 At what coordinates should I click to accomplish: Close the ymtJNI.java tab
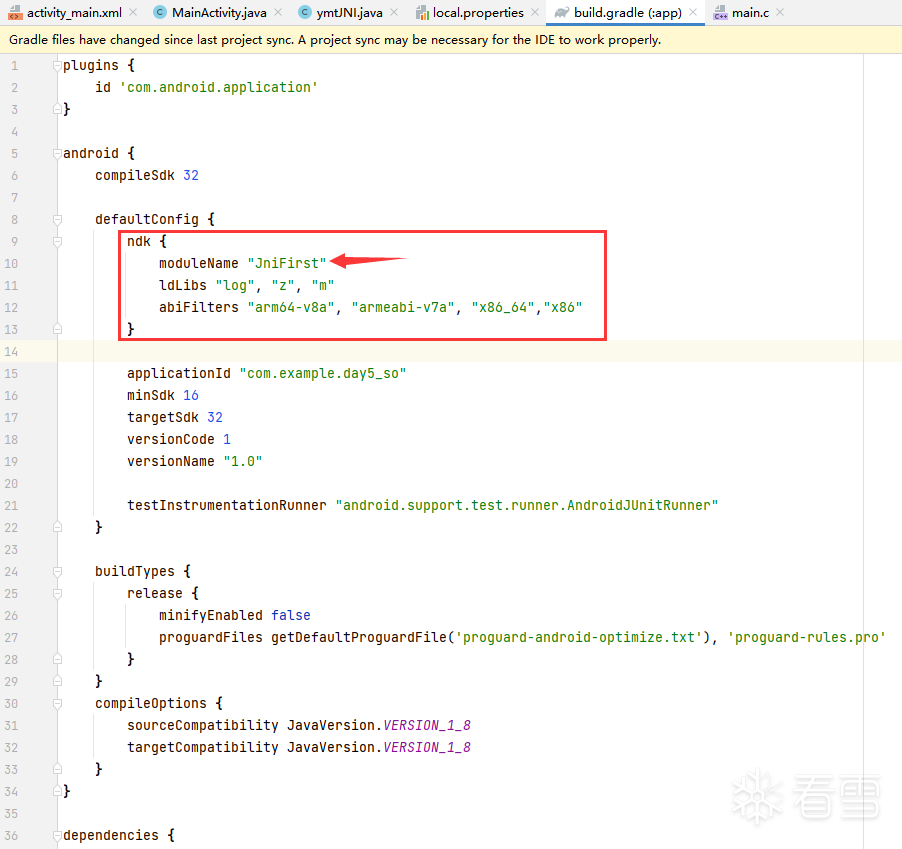point(394,12)
